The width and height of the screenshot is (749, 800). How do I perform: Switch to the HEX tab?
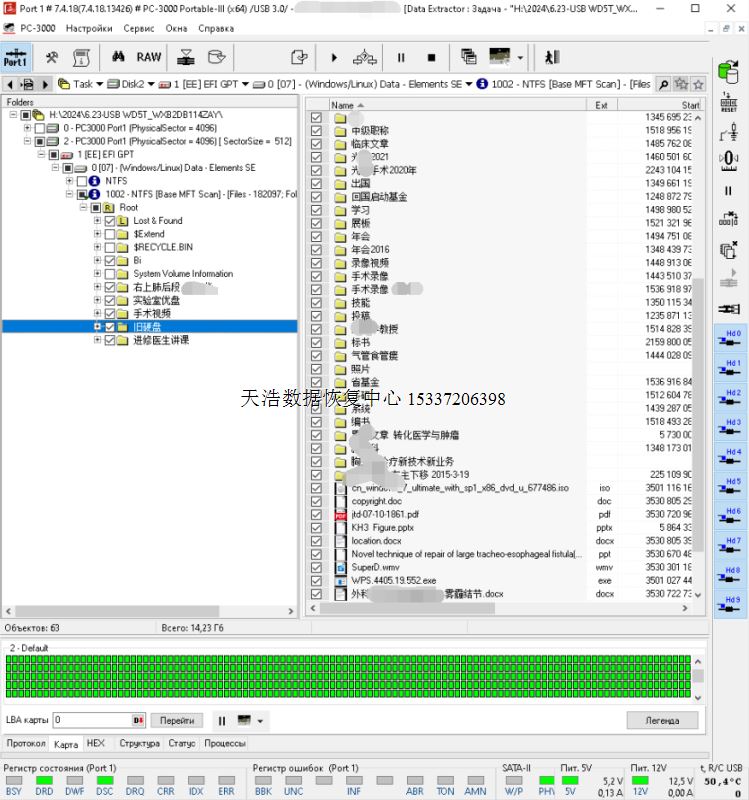(95, 744)
